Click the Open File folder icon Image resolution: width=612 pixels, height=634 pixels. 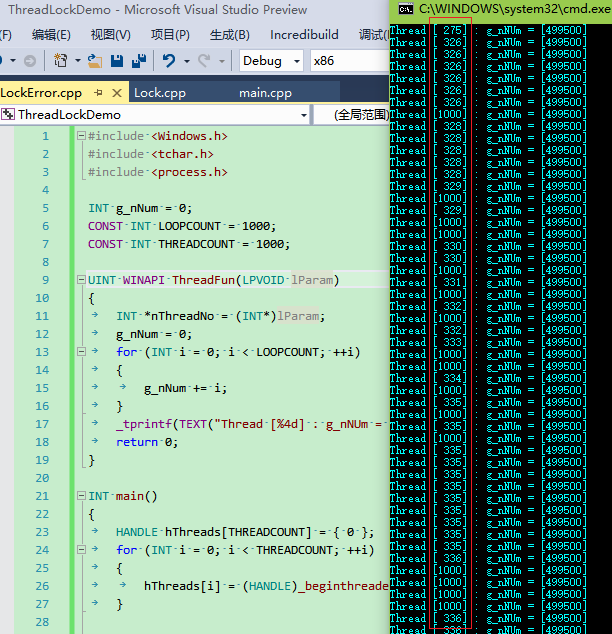click(95, 61)
